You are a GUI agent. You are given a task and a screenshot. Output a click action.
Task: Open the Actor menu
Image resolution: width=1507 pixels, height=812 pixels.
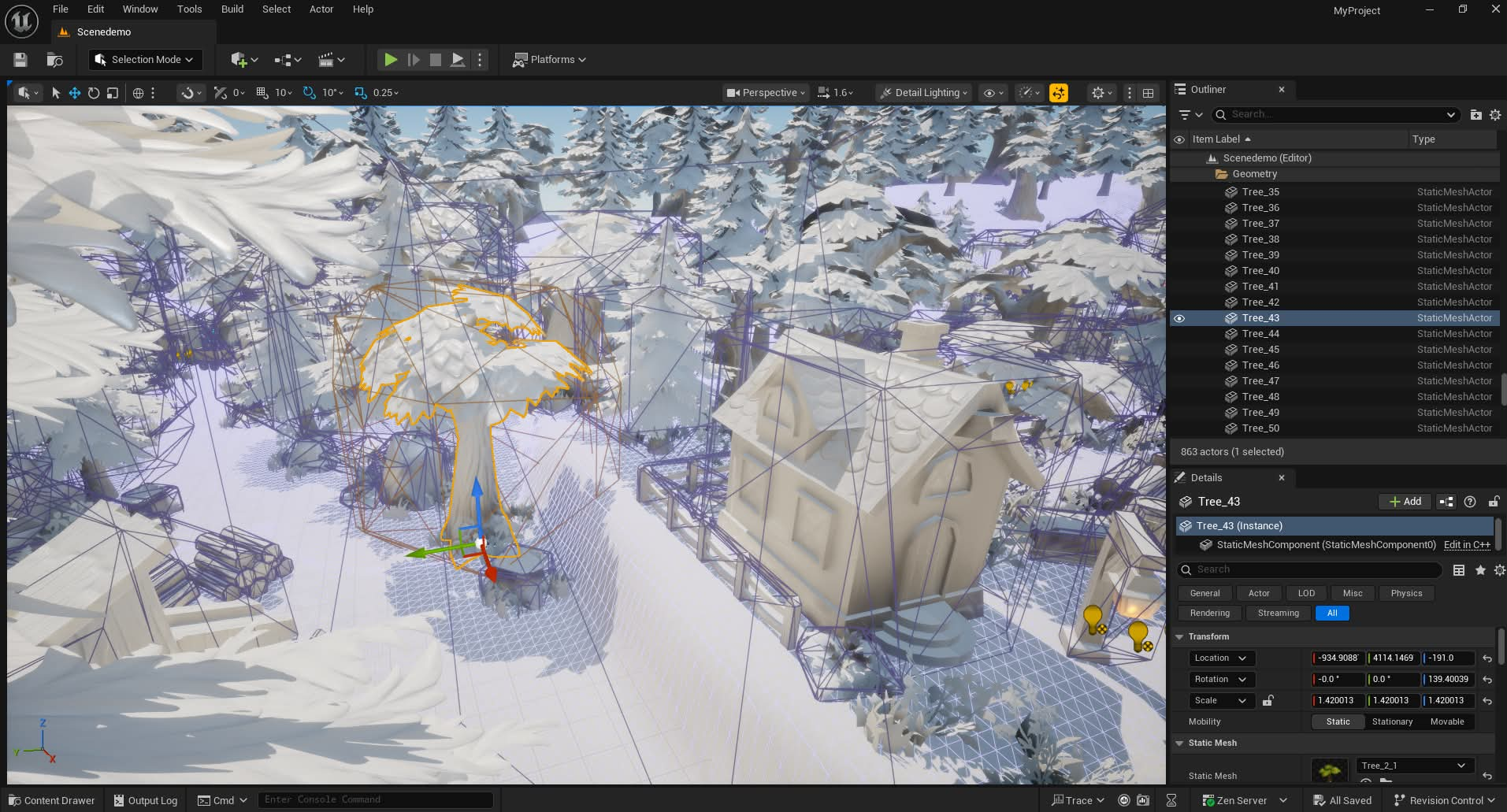321,9
